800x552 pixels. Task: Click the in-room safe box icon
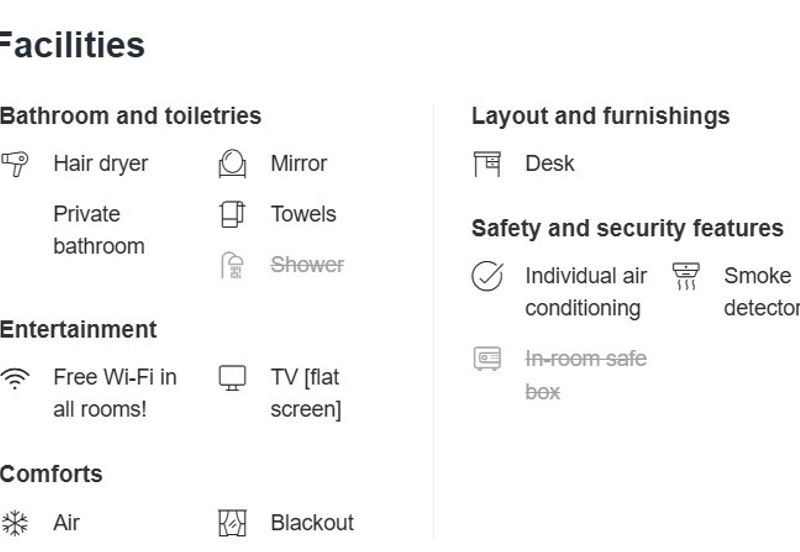tap(487, 358)
